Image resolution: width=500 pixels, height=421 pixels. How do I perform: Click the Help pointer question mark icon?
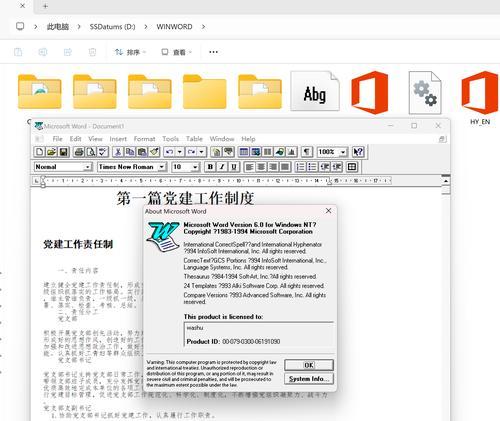tap(358, 152)
